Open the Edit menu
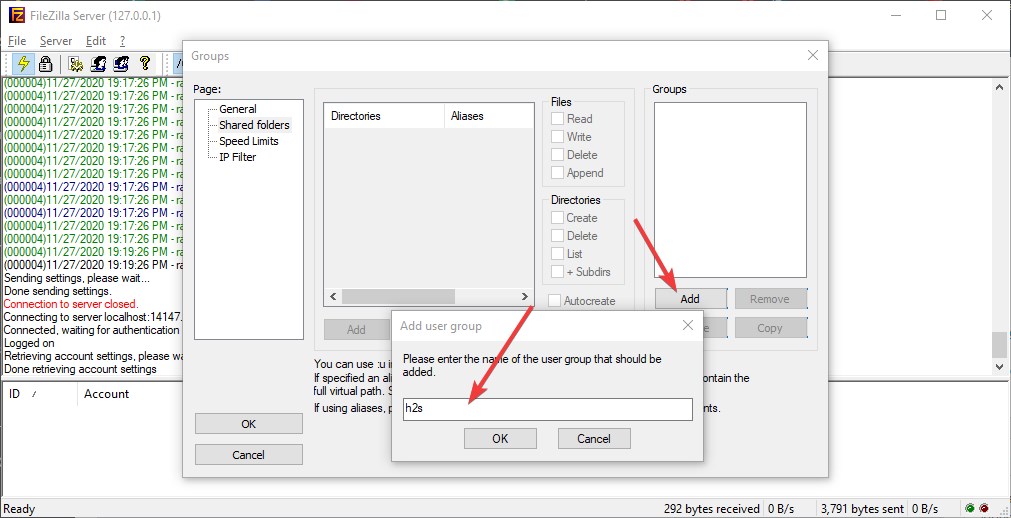 point(95,41)
